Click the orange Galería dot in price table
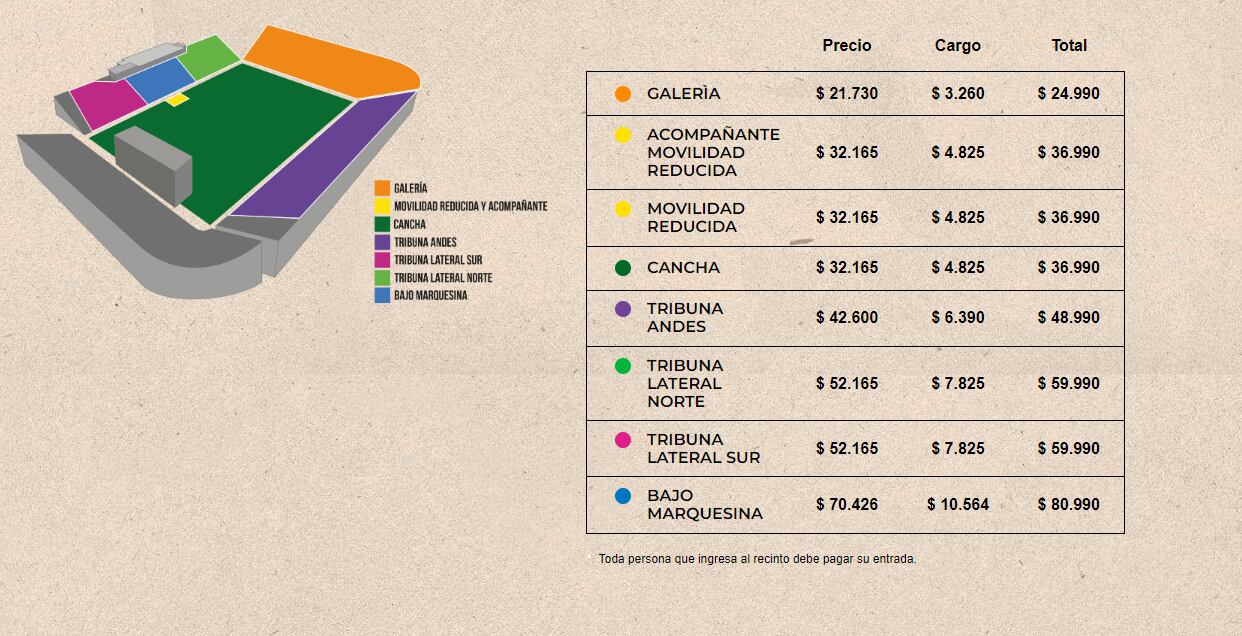The image size is (1242, 636). 623,94
